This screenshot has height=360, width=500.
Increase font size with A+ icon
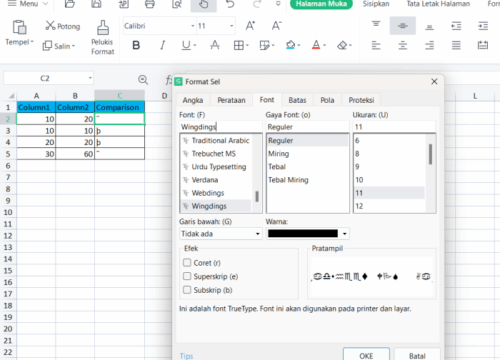click(x=250, y=26)
